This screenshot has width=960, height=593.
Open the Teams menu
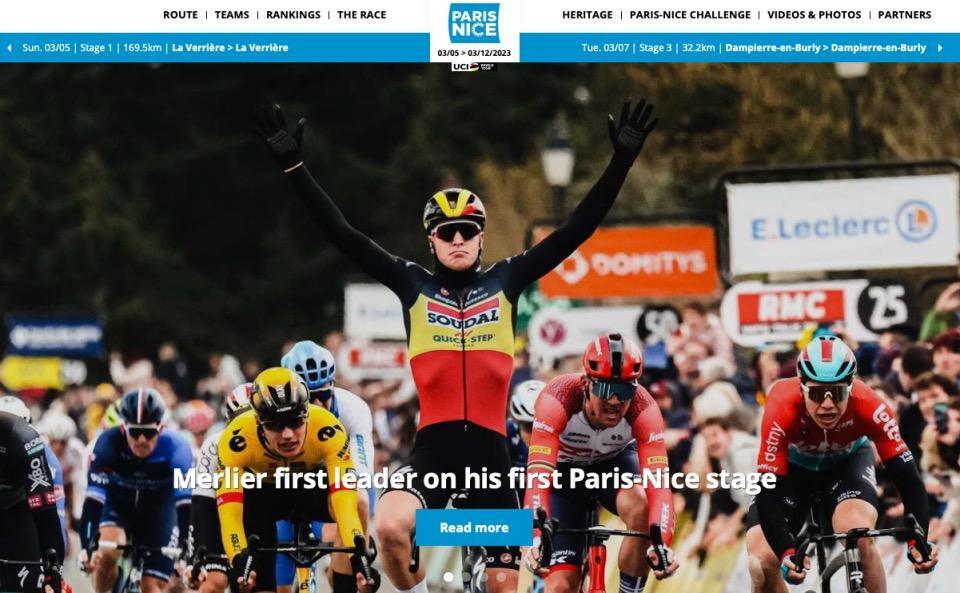point(232,15)
